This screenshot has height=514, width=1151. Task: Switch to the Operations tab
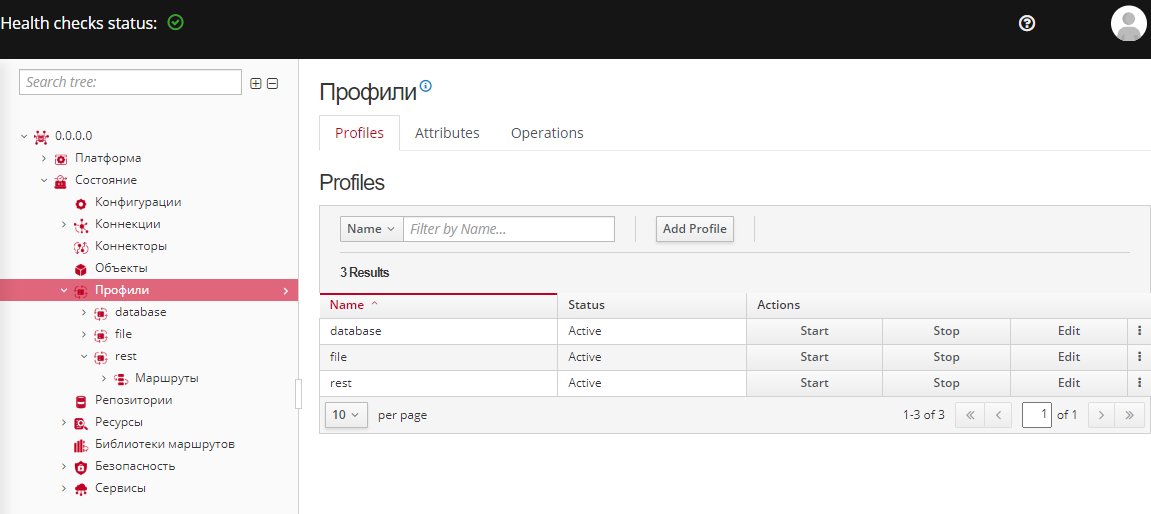[547, 133]
